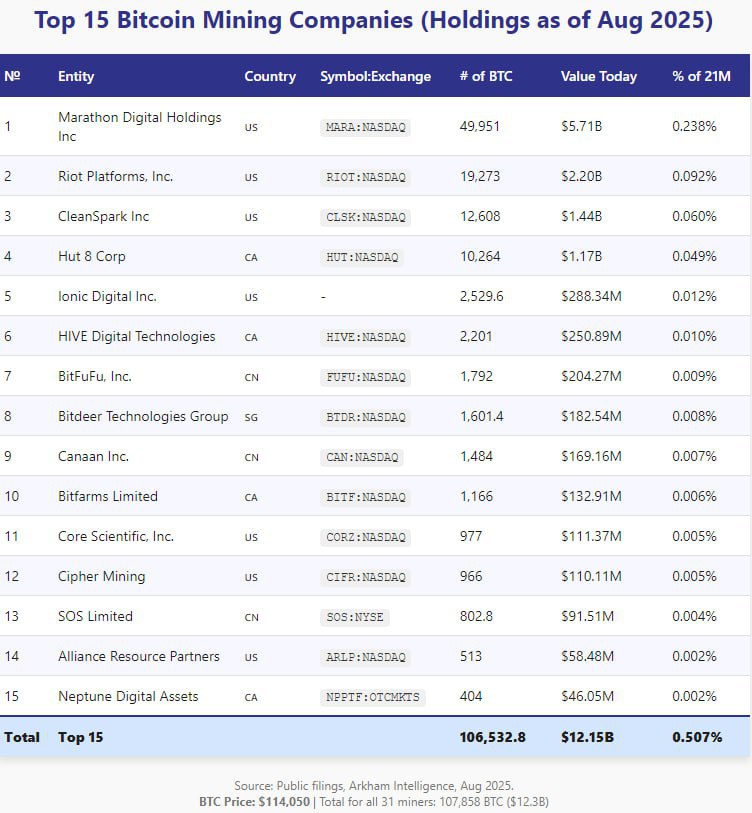Select Riot Platforms, Inc. entity name

tap(115, 176)
